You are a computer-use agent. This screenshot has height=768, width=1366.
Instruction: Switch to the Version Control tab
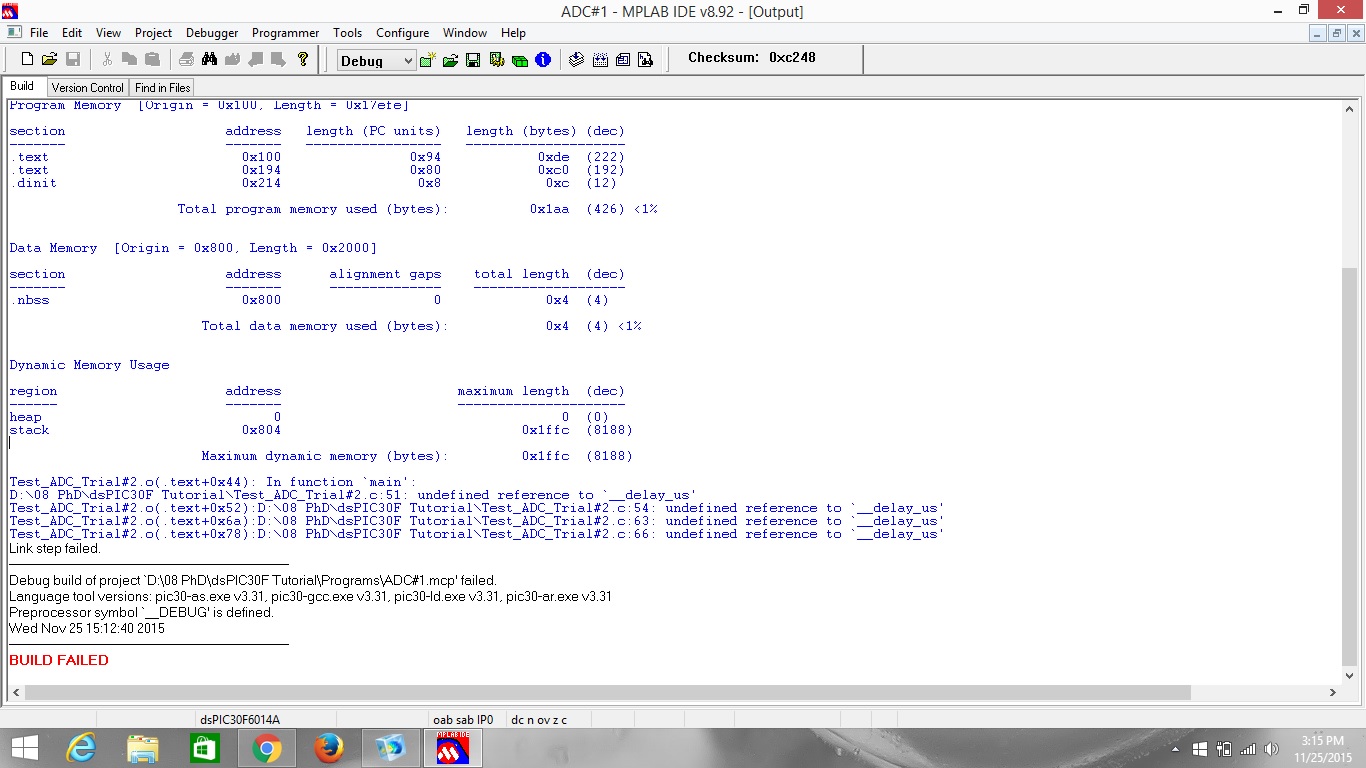click(88, 88)
